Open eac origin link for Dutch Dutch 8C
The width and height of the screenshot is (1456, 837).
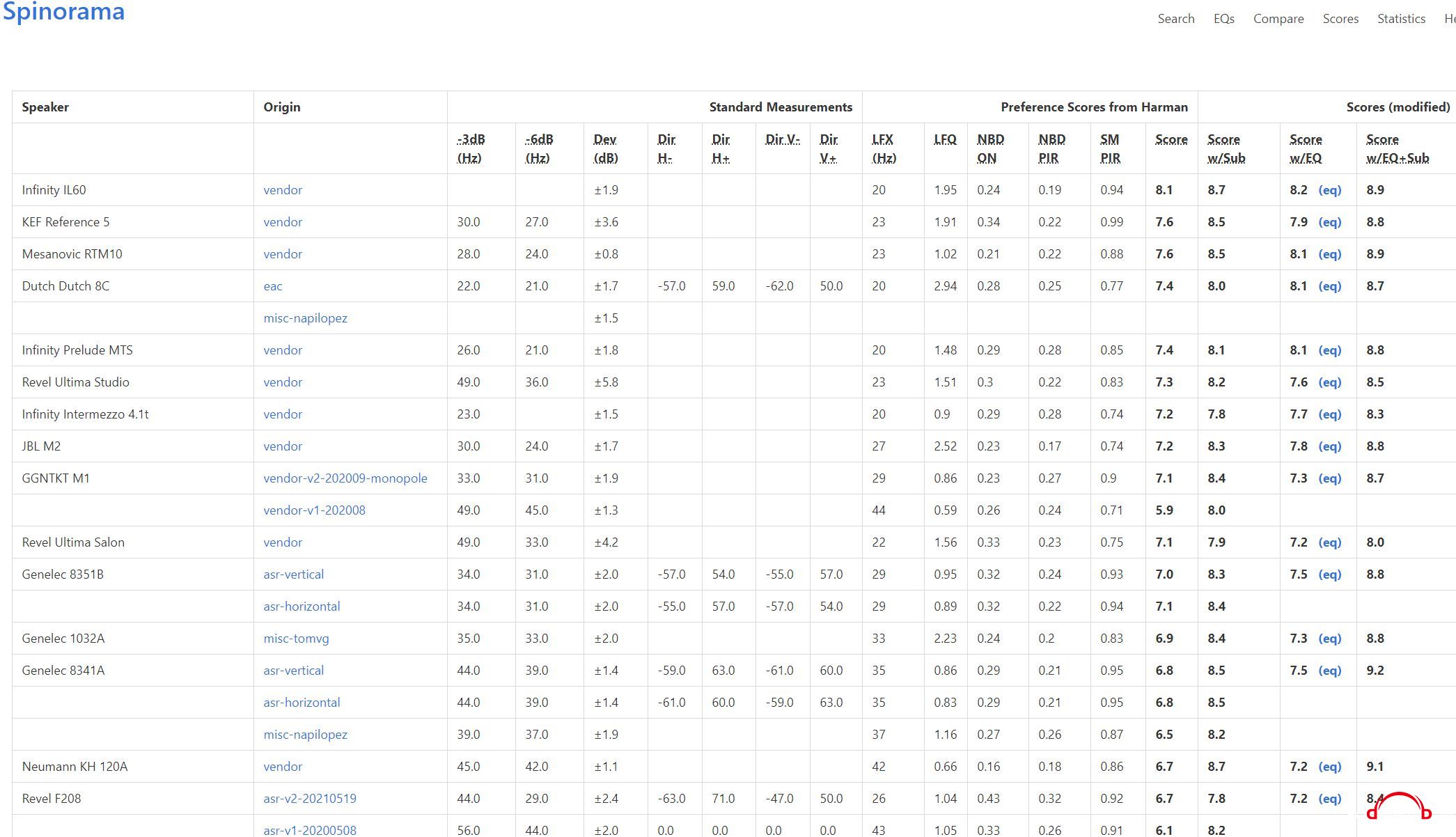coord(273,286)
